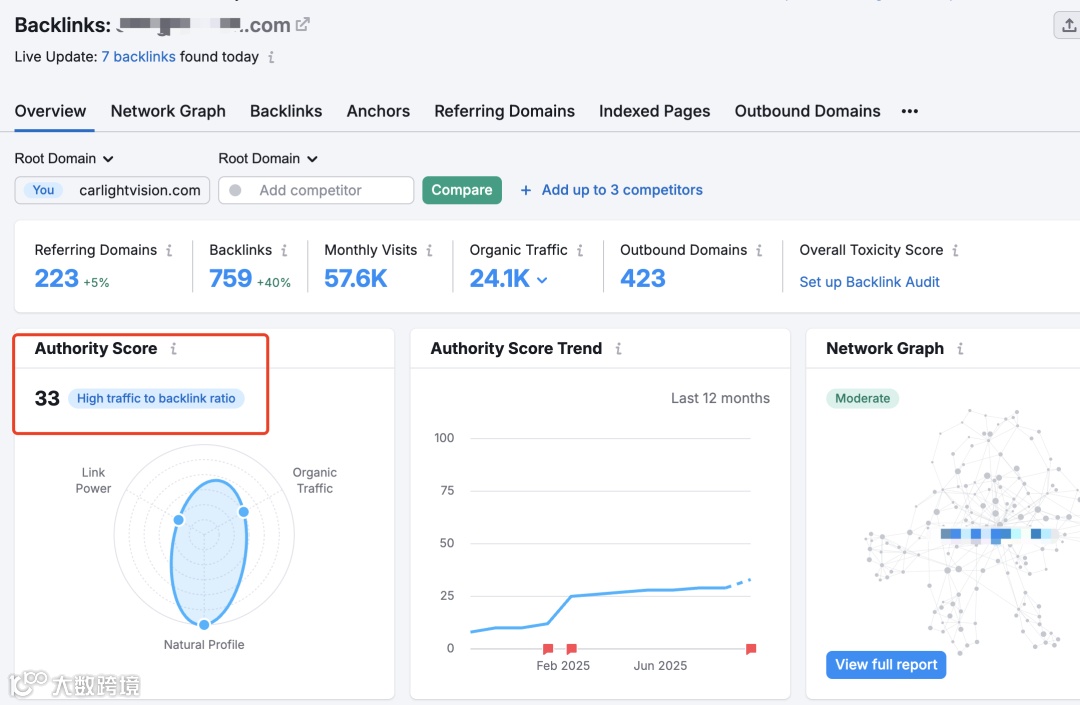Follow the Set up Backlink Audit link
Screen dimensions: 1080x705
[x=869, y=282]
